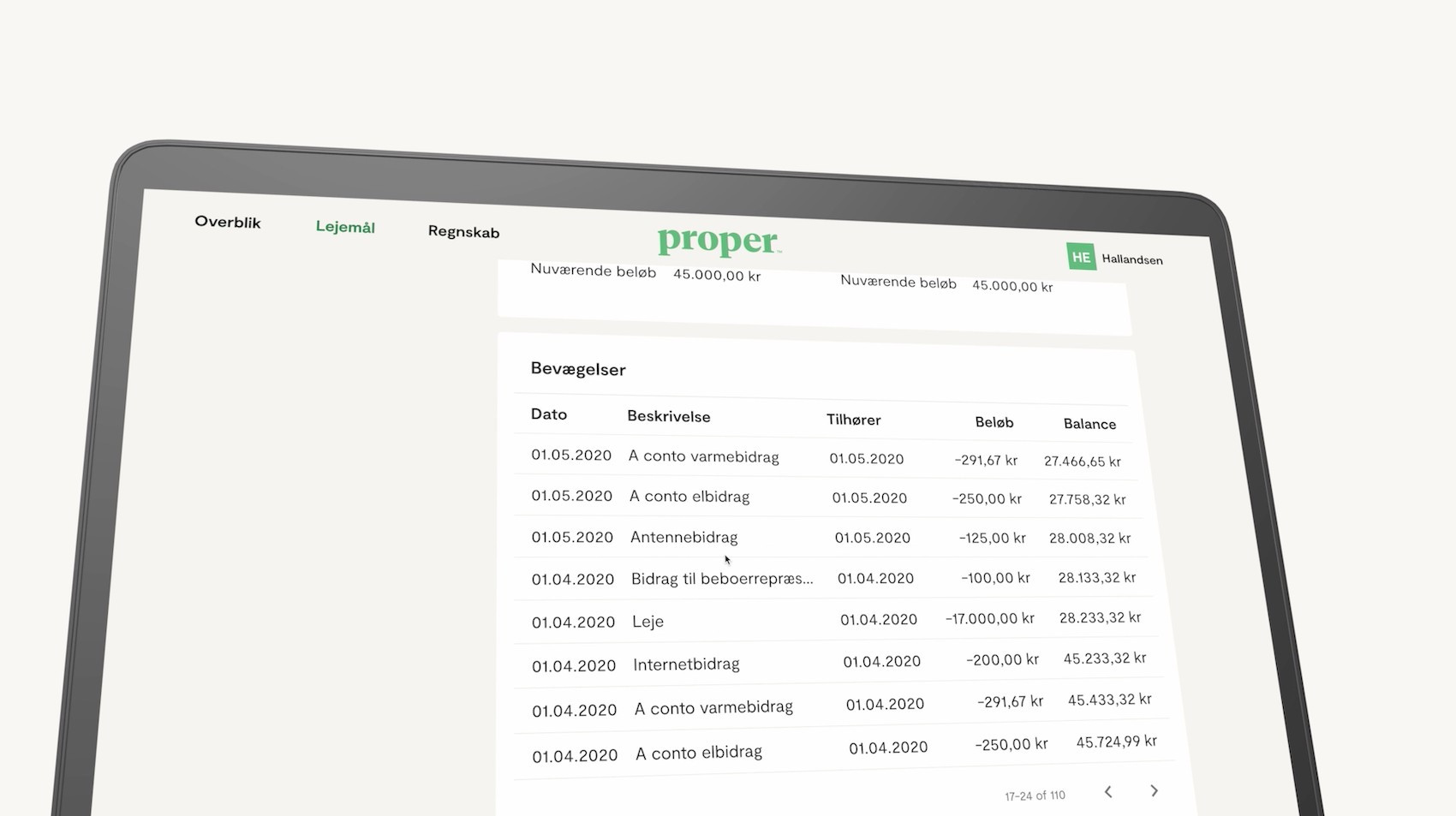Click the pagination label 17-24 of 110
Viewport: 1456px width, 816px height.
coord(1035,795)
